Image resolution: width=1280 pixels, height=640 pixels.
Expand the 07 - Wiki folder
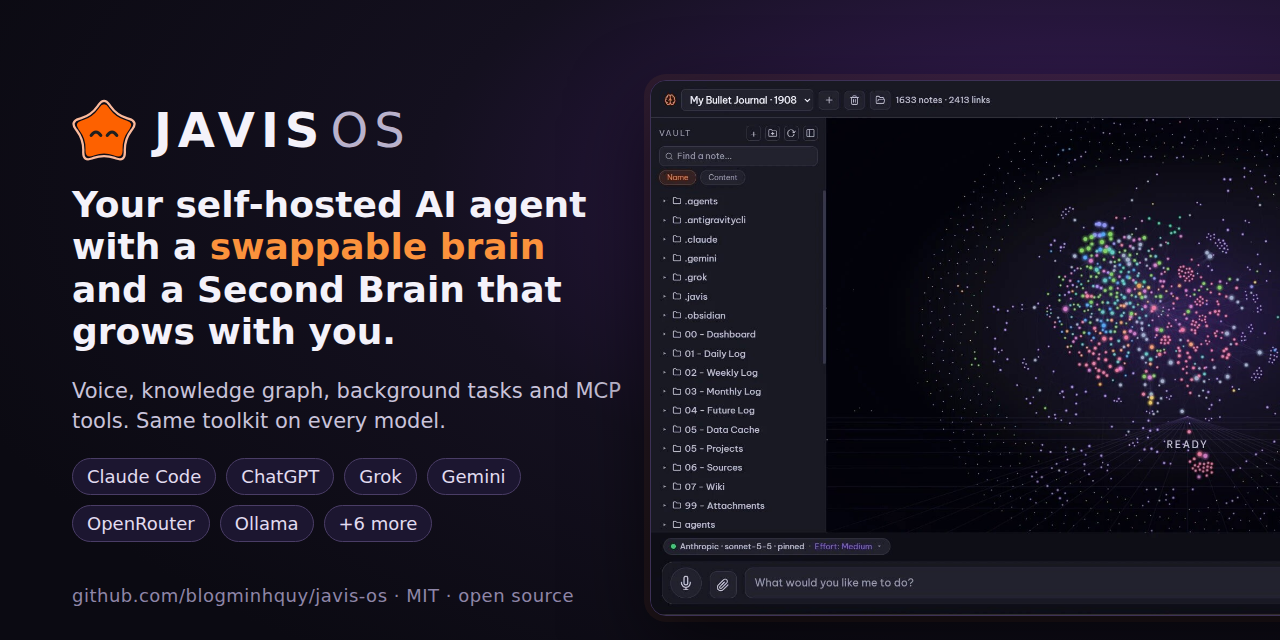pyautogui.click(x=664, y=486)
